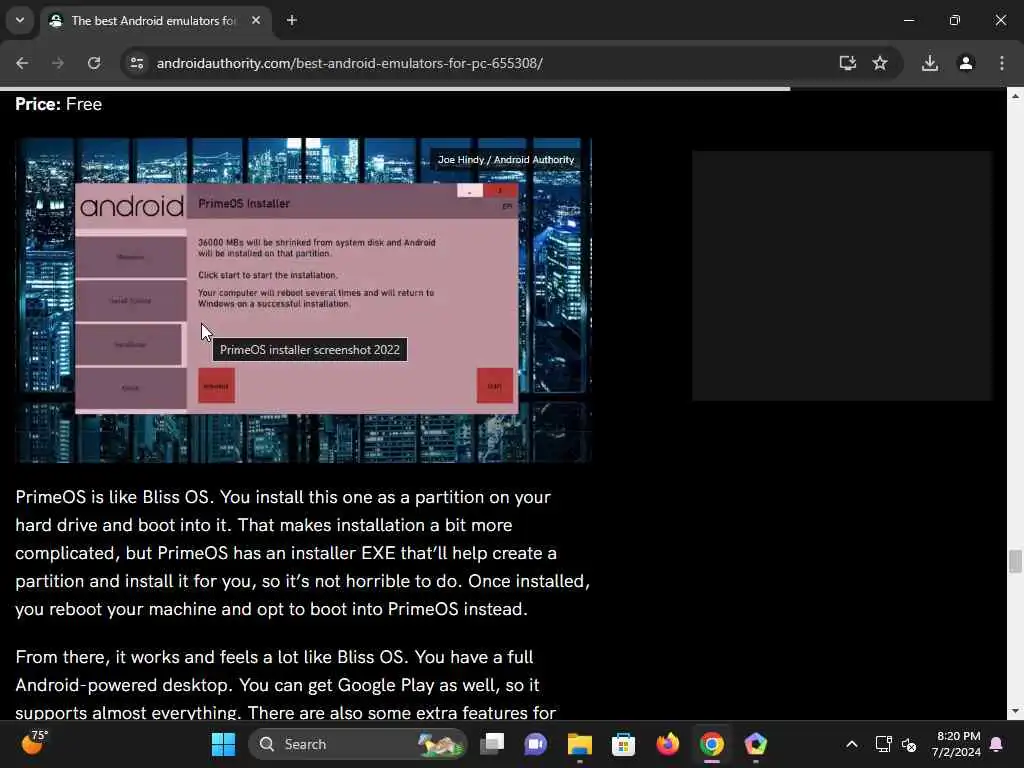Click paragraph starting 'From there, it works'

click(x=285, y=684)
